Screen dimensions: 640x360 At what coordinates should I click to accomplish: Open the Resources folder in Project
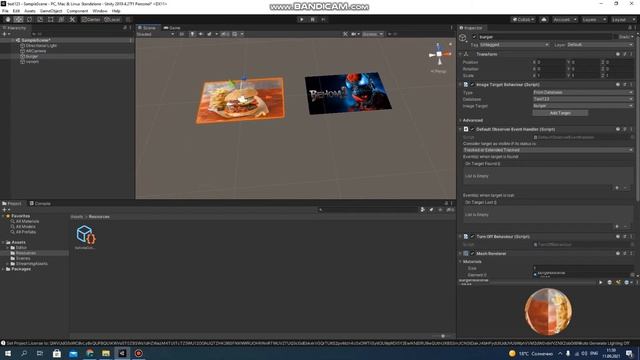(x=26, y=253)
